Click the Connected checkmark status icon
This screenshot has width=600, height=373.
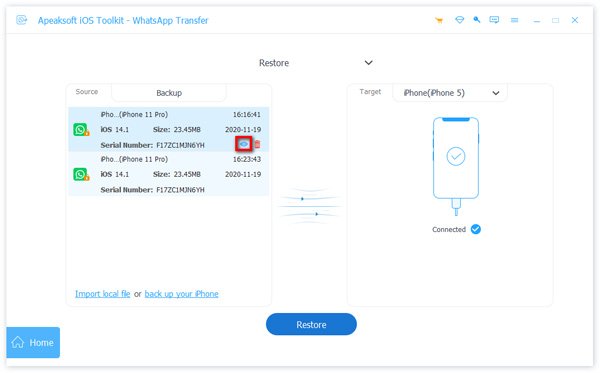[x=476, y=229]
